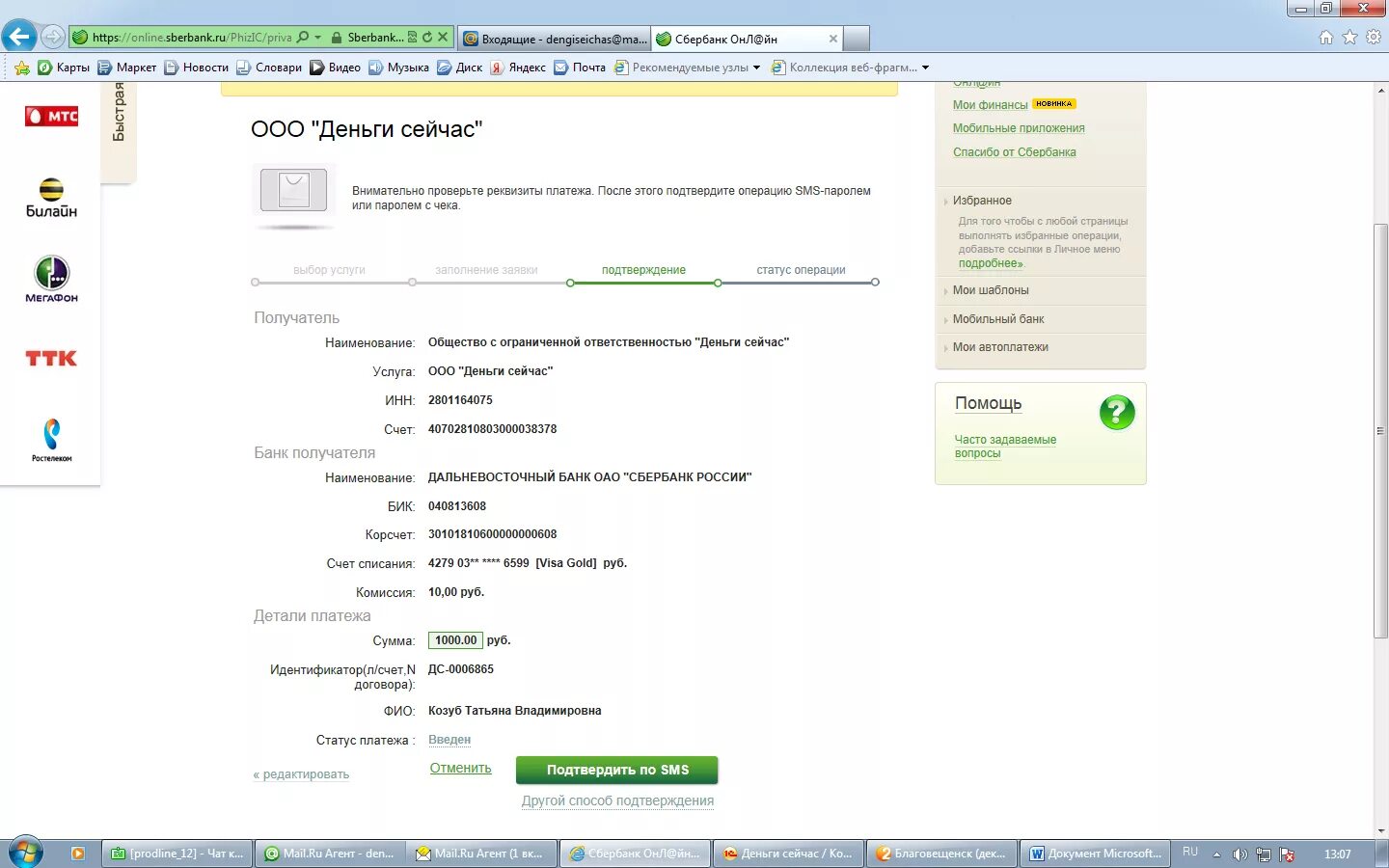
Task: Open the Новости bookmark
Action: 197,68
